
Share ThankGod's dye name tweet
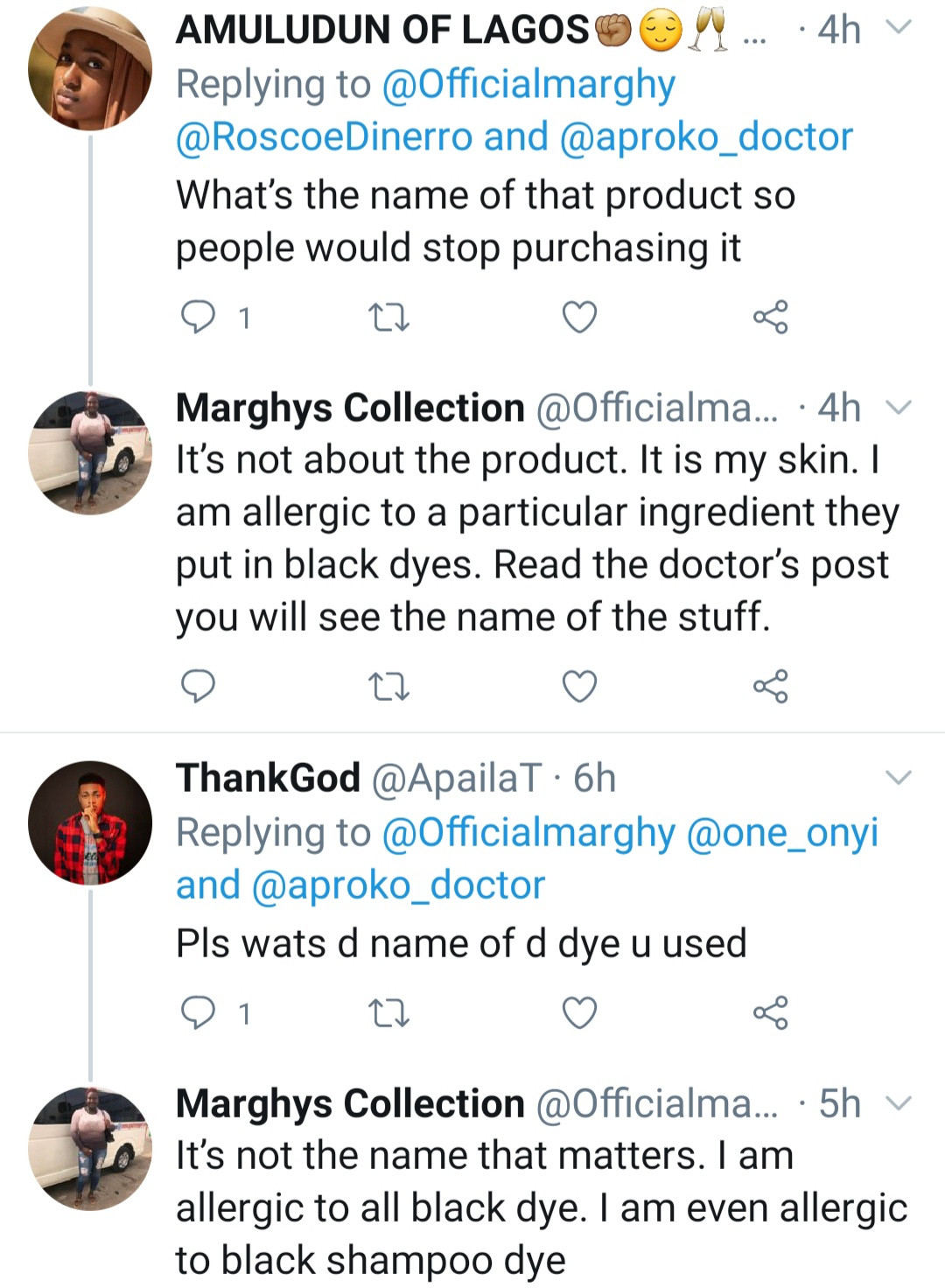coord(770,1012)
